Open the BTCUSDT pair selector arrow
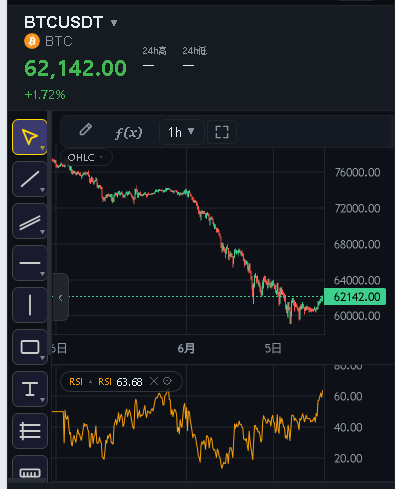Screen dimensions: 396x489 click(x=114, y=23)
